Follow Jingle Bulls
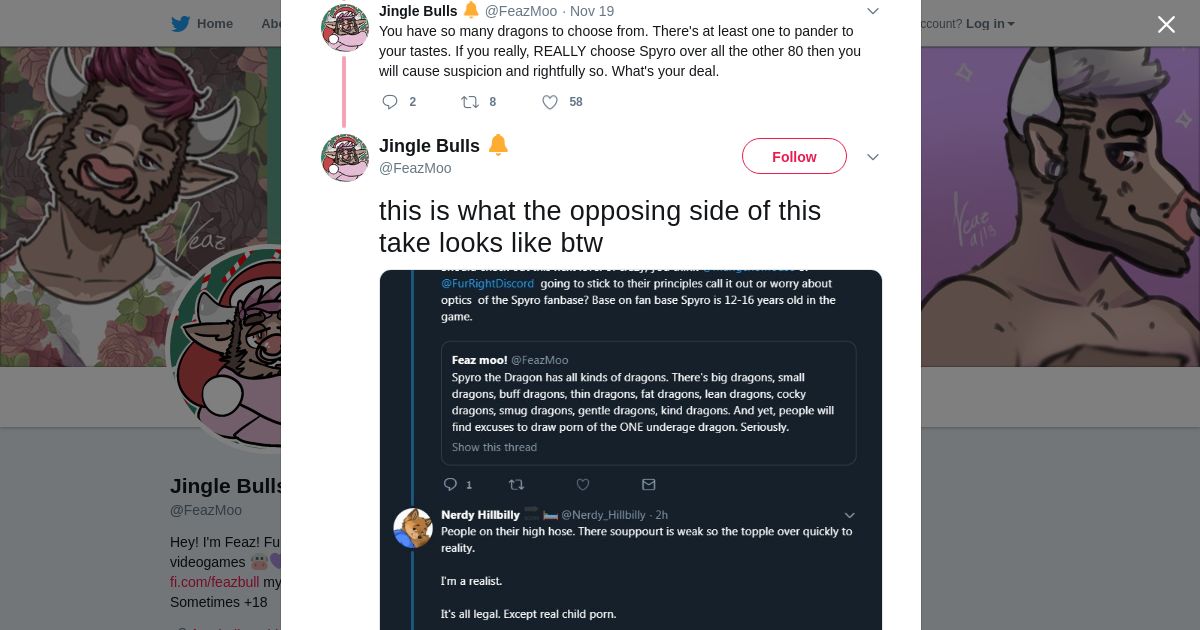This screenshot has width=1200, height=630. [x=794, y=157]
